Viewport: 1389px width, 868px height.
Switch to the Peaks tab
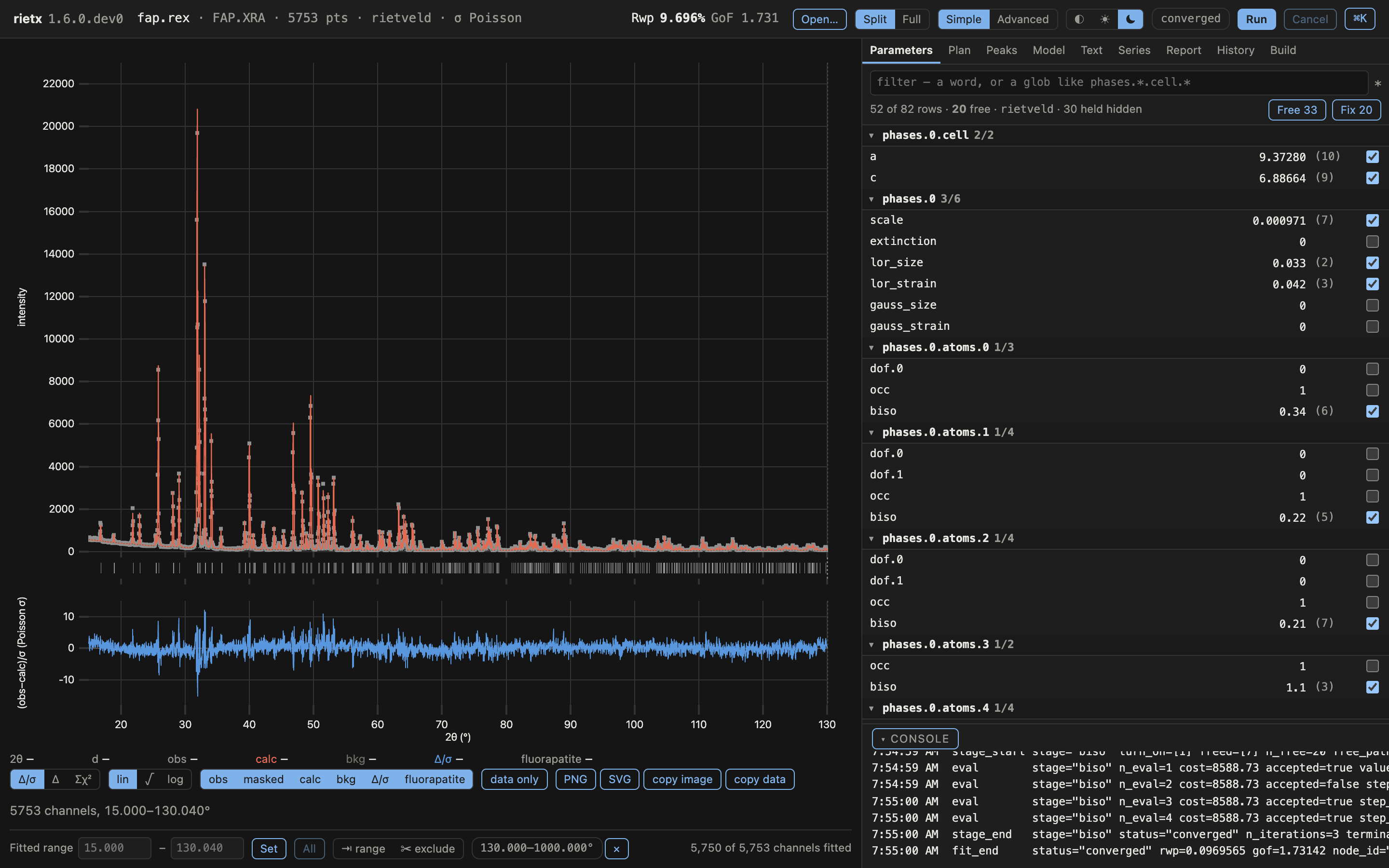[x=1002, y=51]
